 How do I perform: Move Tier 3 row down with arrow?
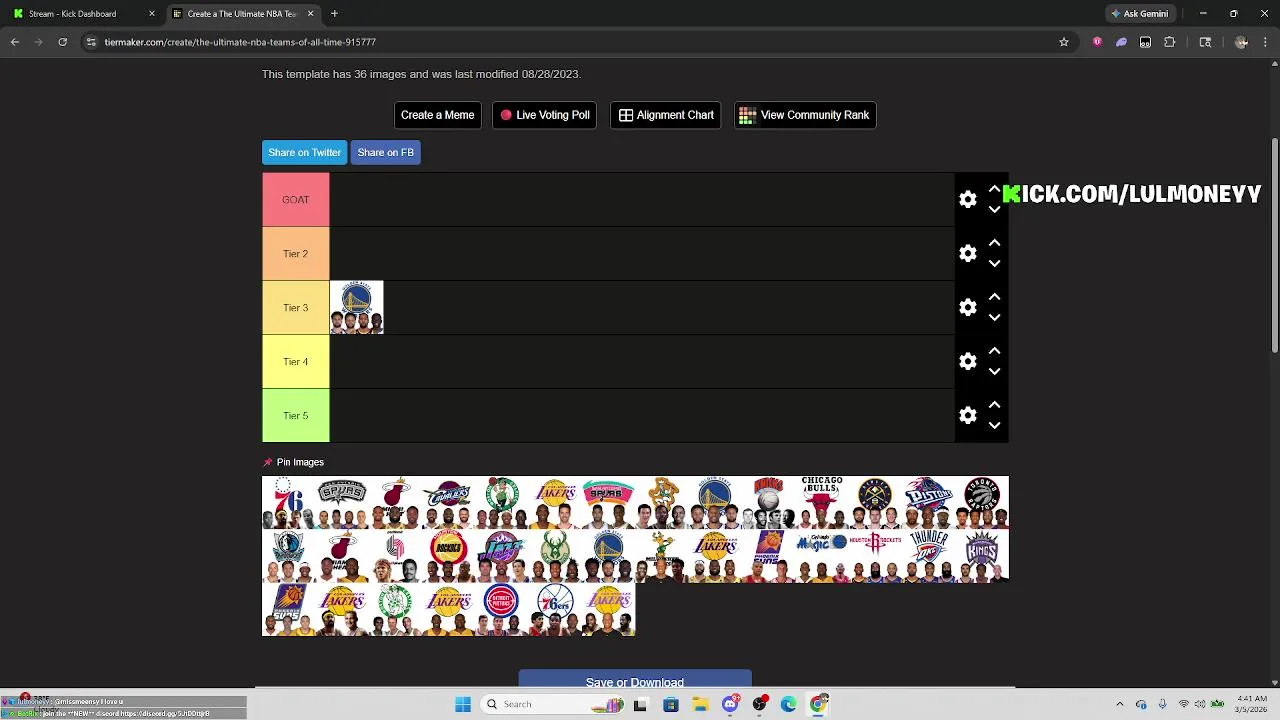(994, 318)
